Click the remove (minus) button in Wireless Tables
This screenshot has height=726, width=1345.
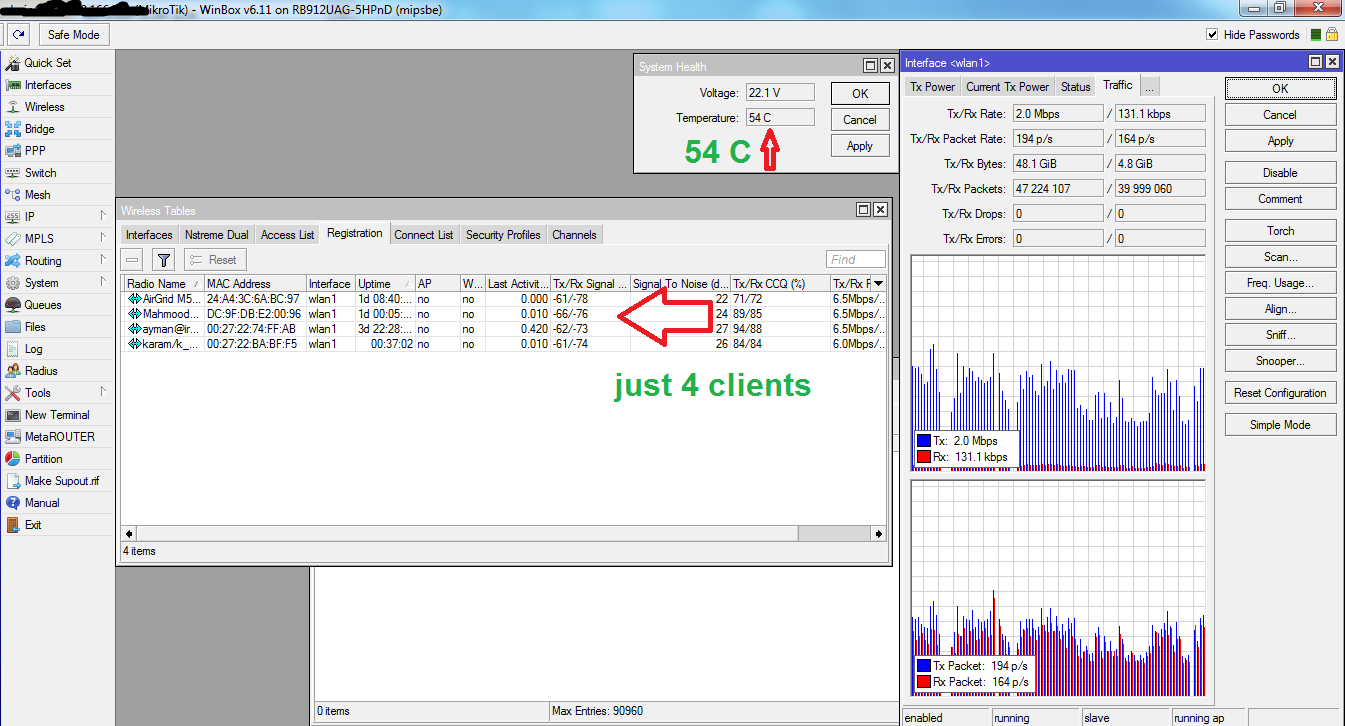click(133, 260)
